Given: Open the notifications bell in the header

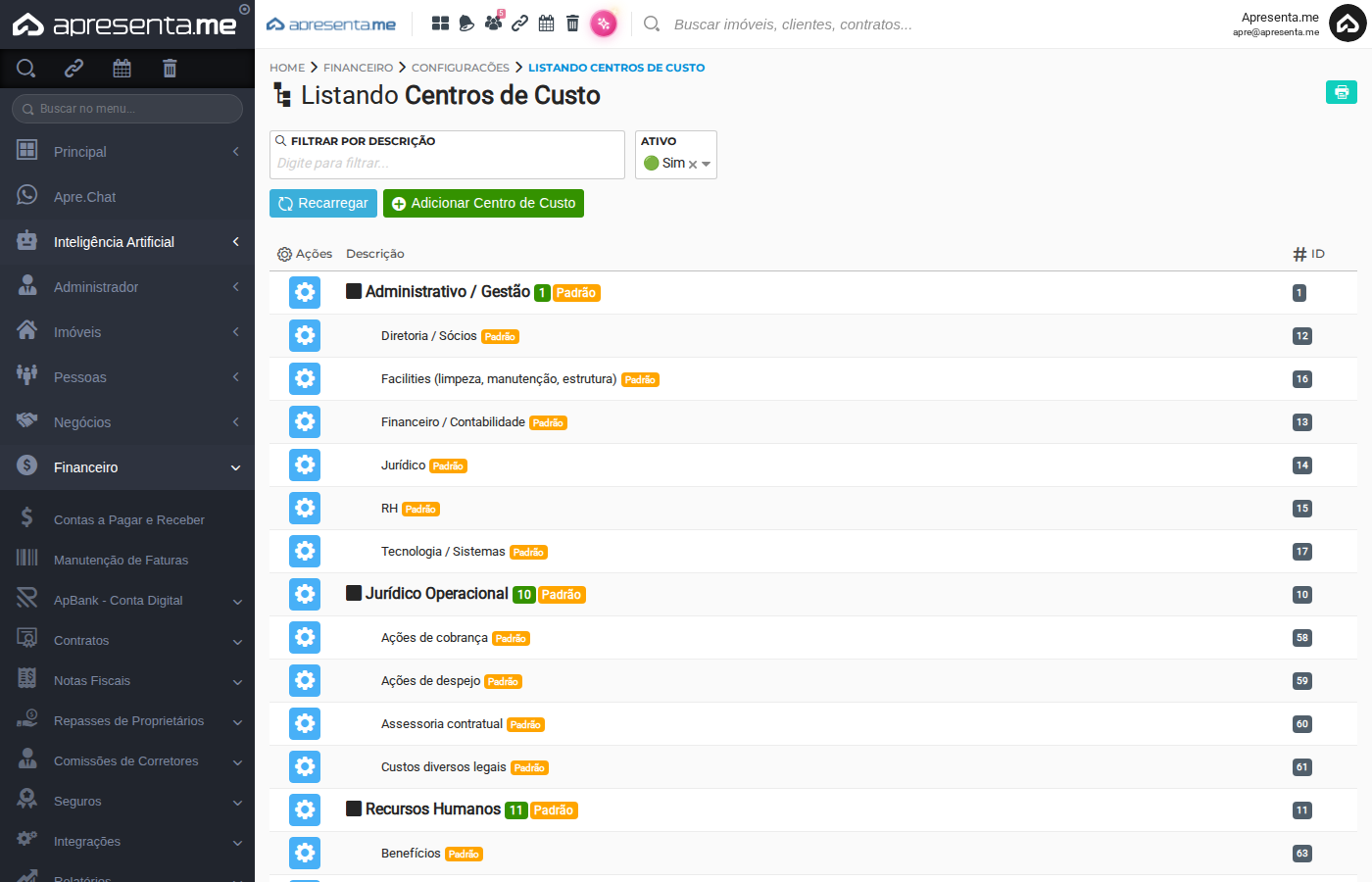Looking at the screenshot, I should point(466,24).
